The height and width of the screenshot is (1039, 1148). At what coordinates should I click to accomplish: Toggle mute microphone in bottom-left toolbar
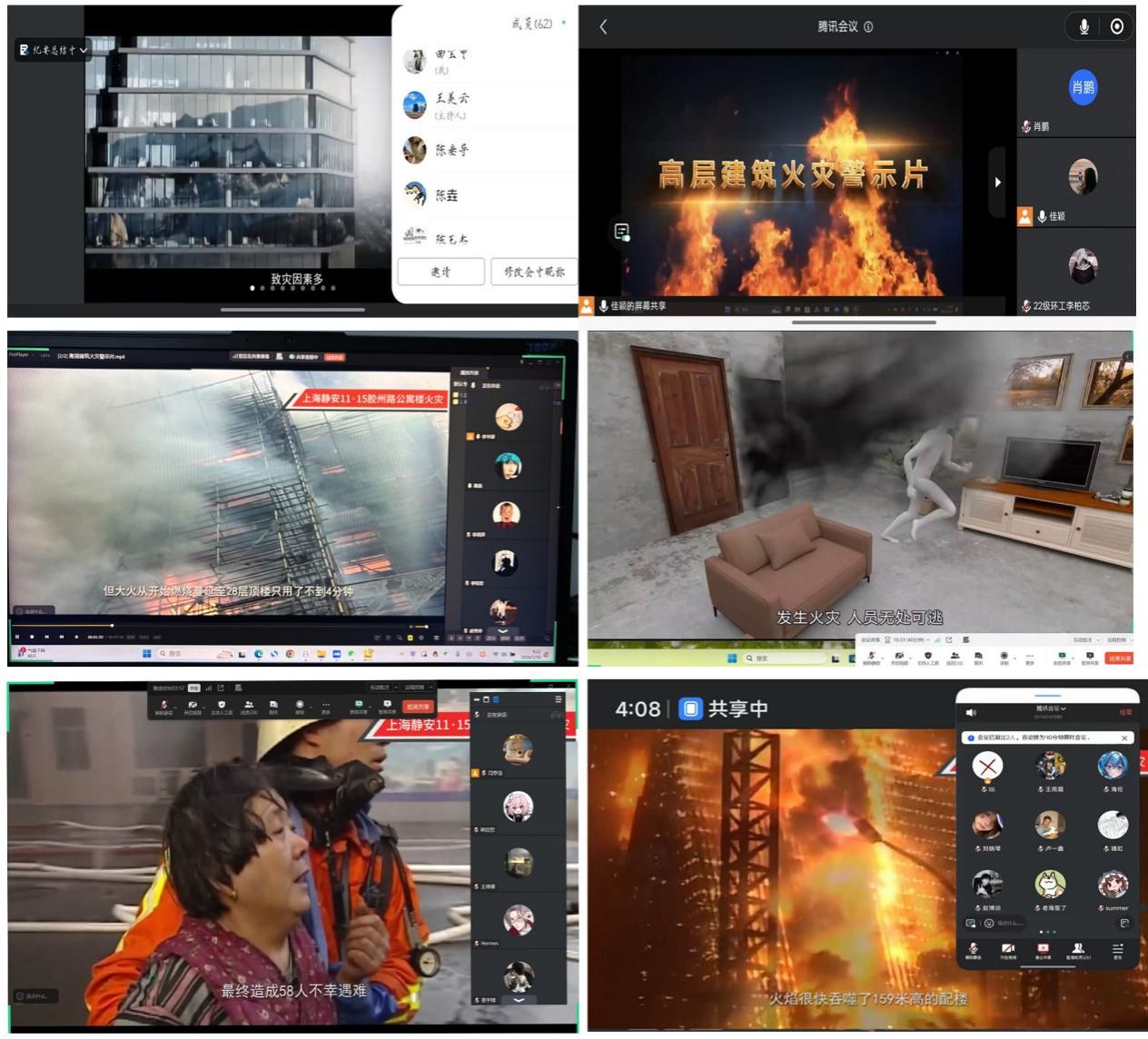click(164, 706)
